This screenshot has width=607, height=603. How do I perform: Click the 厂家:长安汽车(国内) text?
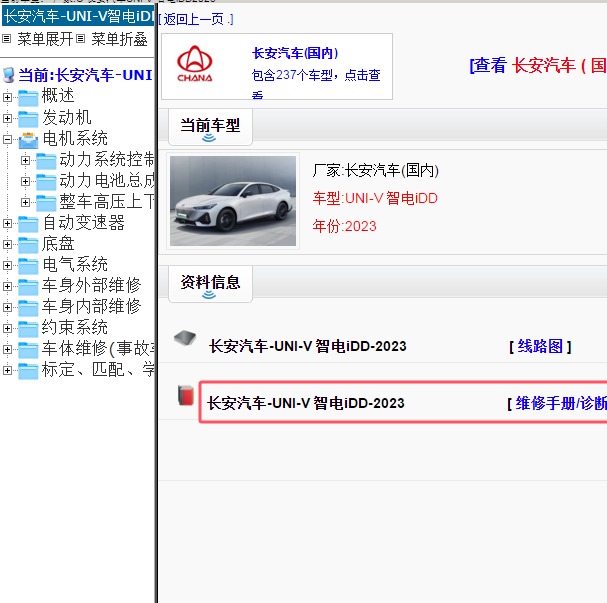click(x=376, y=170)
